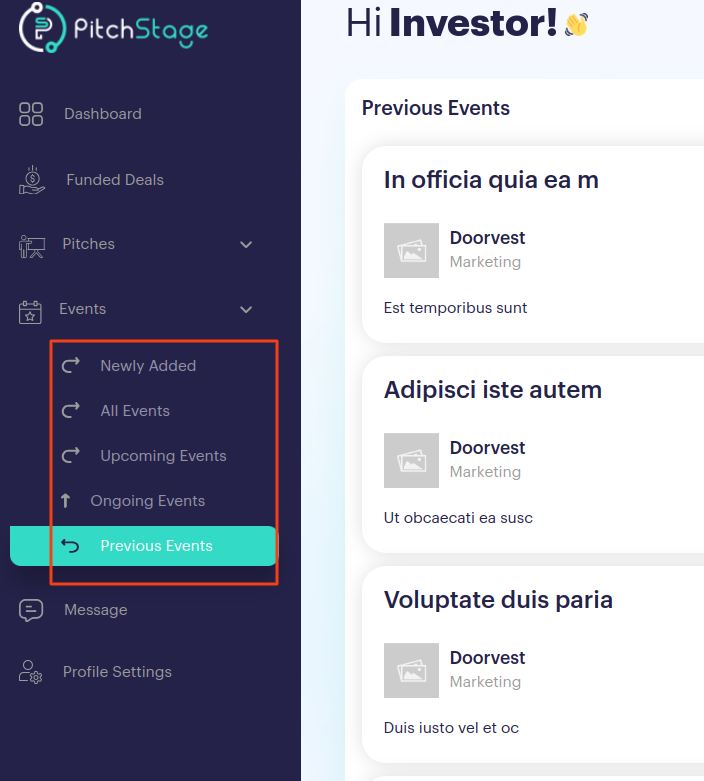
Task: Select Upcoming Events in sidebar
Action: [163, 456]
